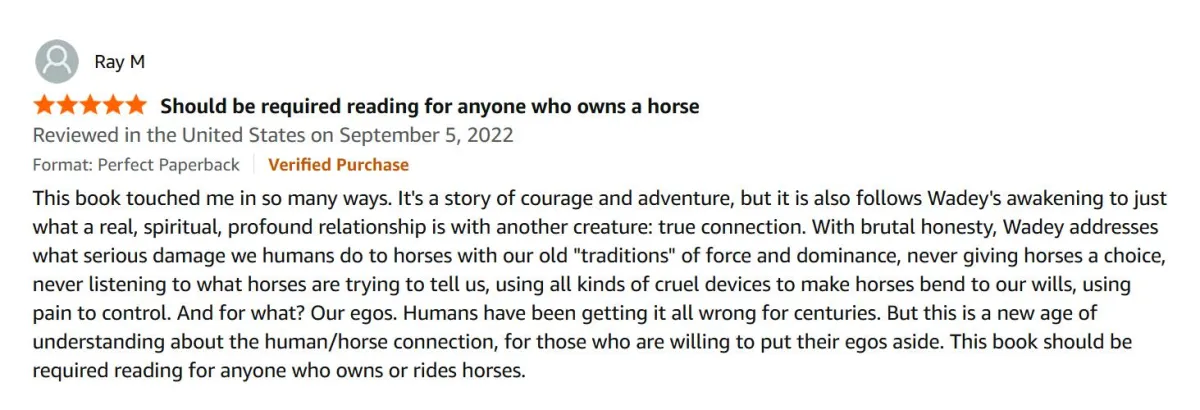Viewport: 1200px width, 410px height.
Task: Click the first orange rating star
Action: (x=45, y=106)
